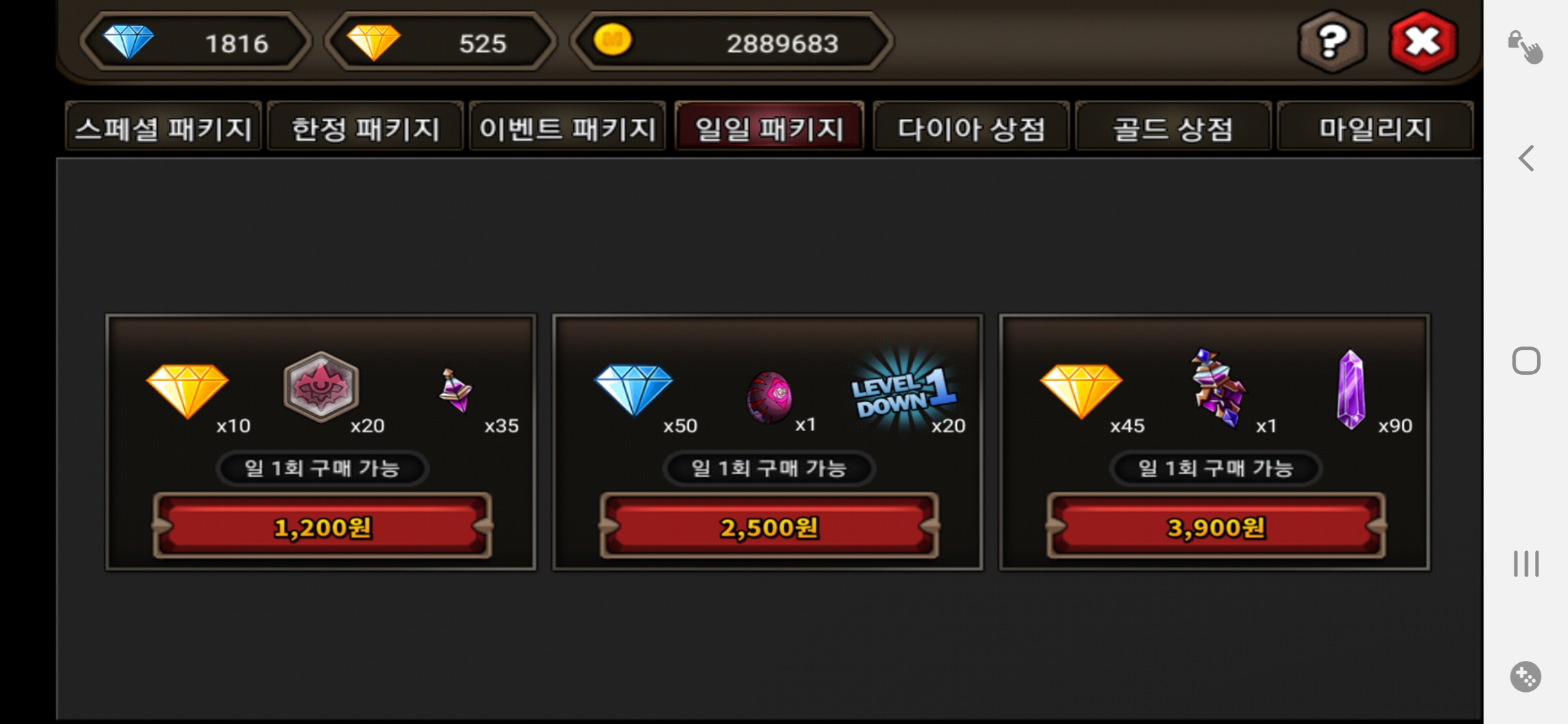The height and width of the screenshot is (724, 1568).
Task: Select the purple weapon x1 item
Action: [1218, 388]
